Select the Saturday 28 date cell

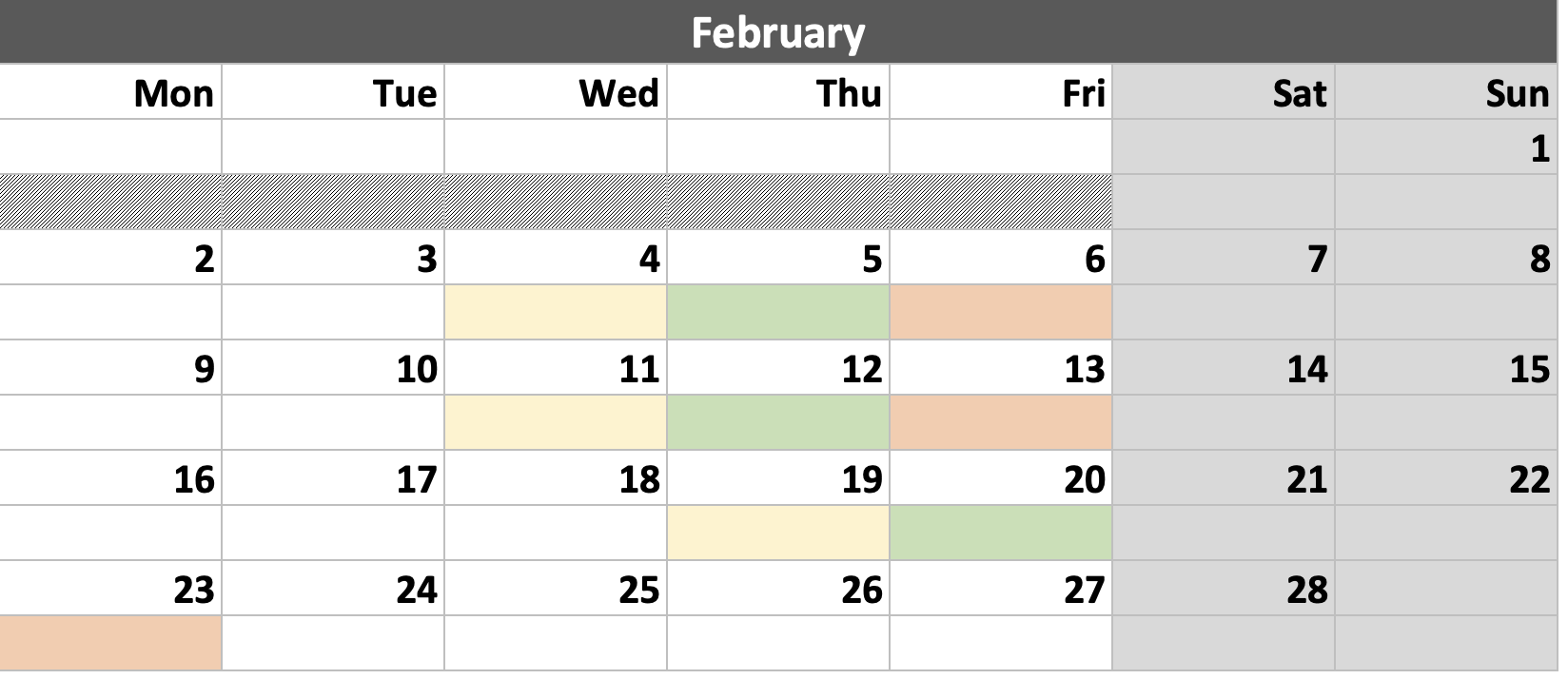(1224, 589)
